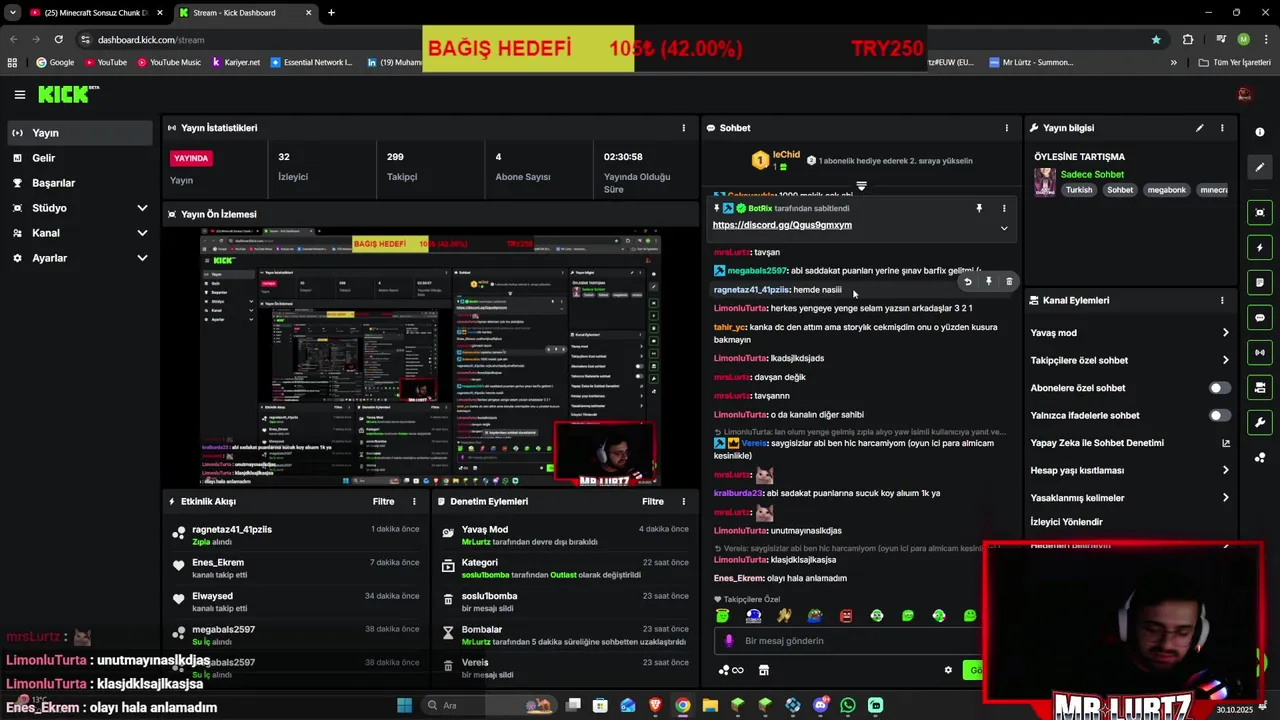Open WhatsApp from the taskbar
The width and height of the screenshot is (1280, 720).
click(848, 705)
